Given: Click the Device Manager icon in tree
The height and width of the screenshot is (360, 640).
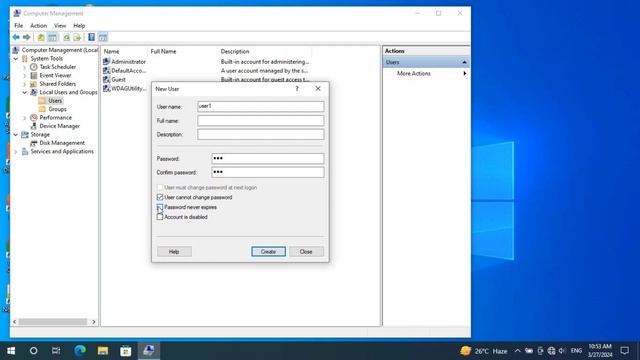Looking at the screenshot, I should pyautogui.click(x=34, y=126).
